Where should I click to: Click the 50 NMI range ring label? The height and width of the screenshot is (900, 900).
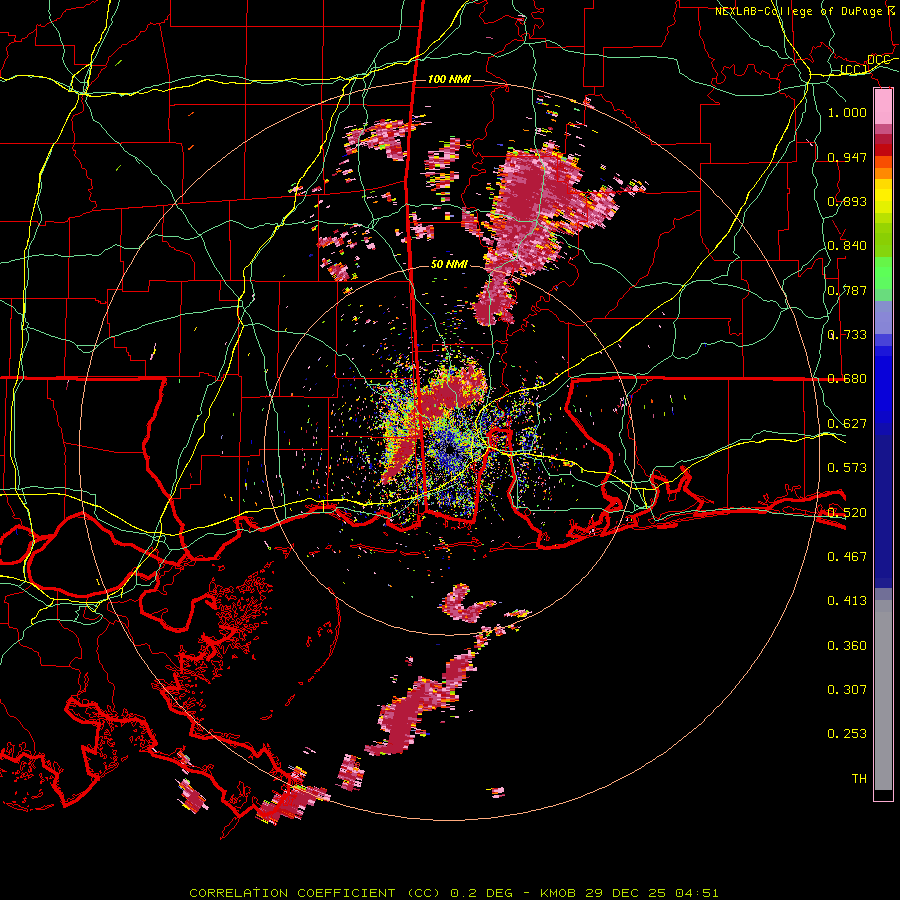point(449,264)
